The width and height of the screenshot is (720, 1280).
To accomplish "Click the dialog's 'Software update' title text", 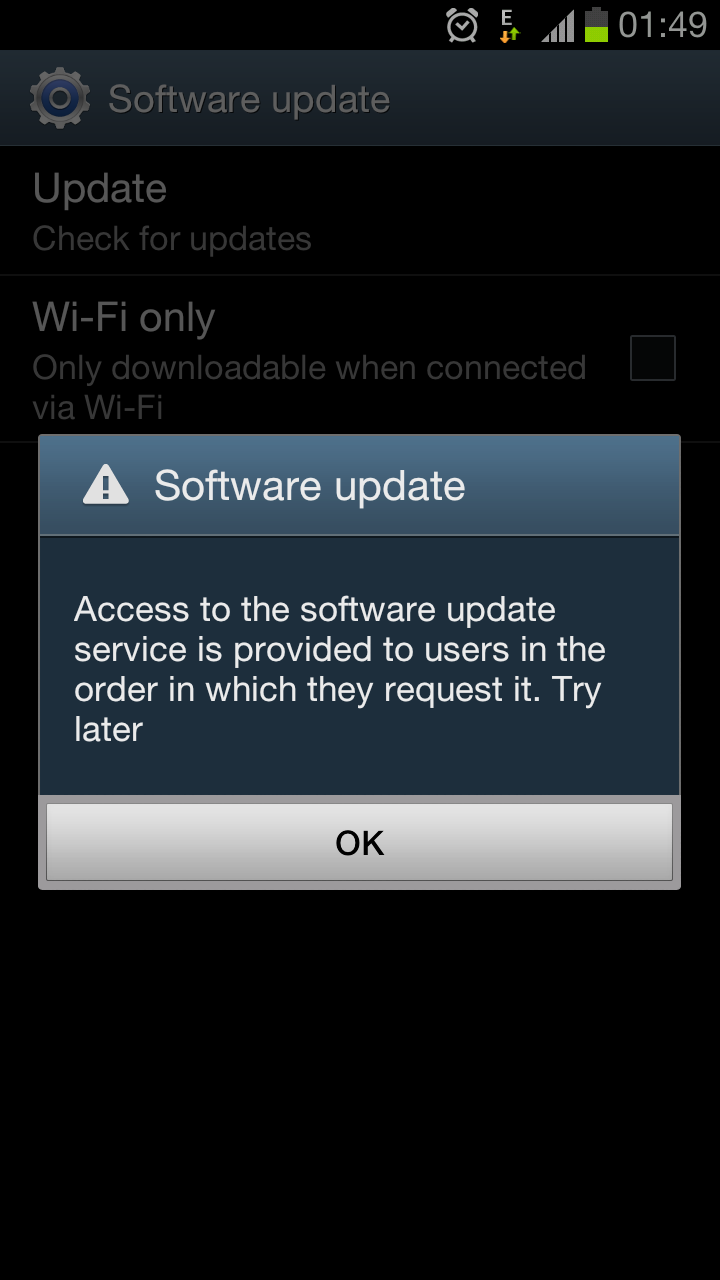I will pyautogui.click(x=310, y=486).
